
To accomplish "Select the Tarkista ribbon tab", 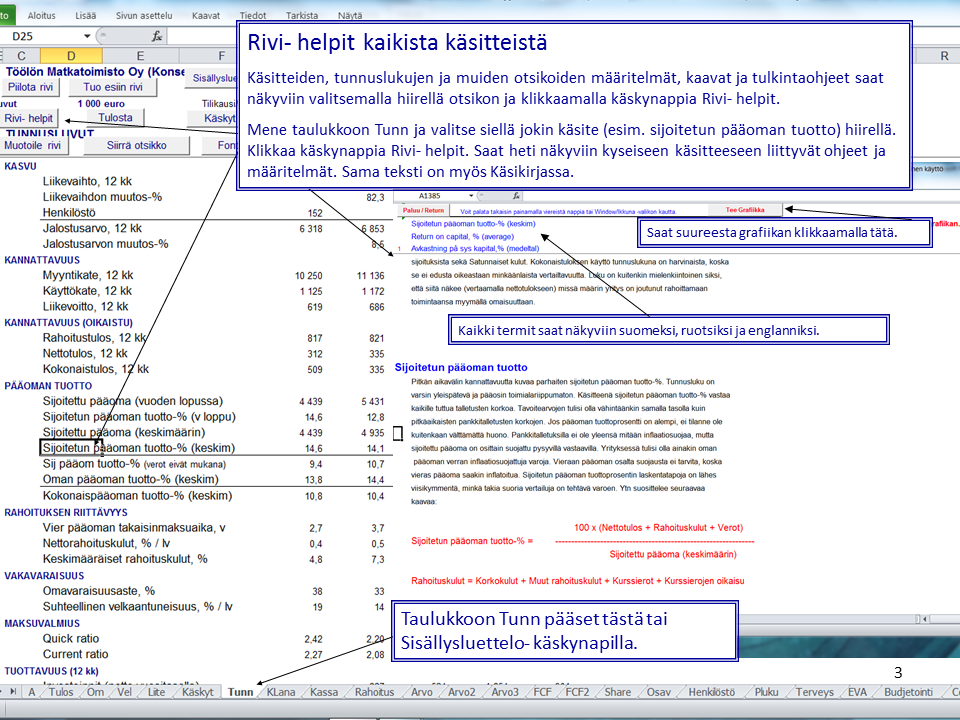I will click(x=302, y=15).
